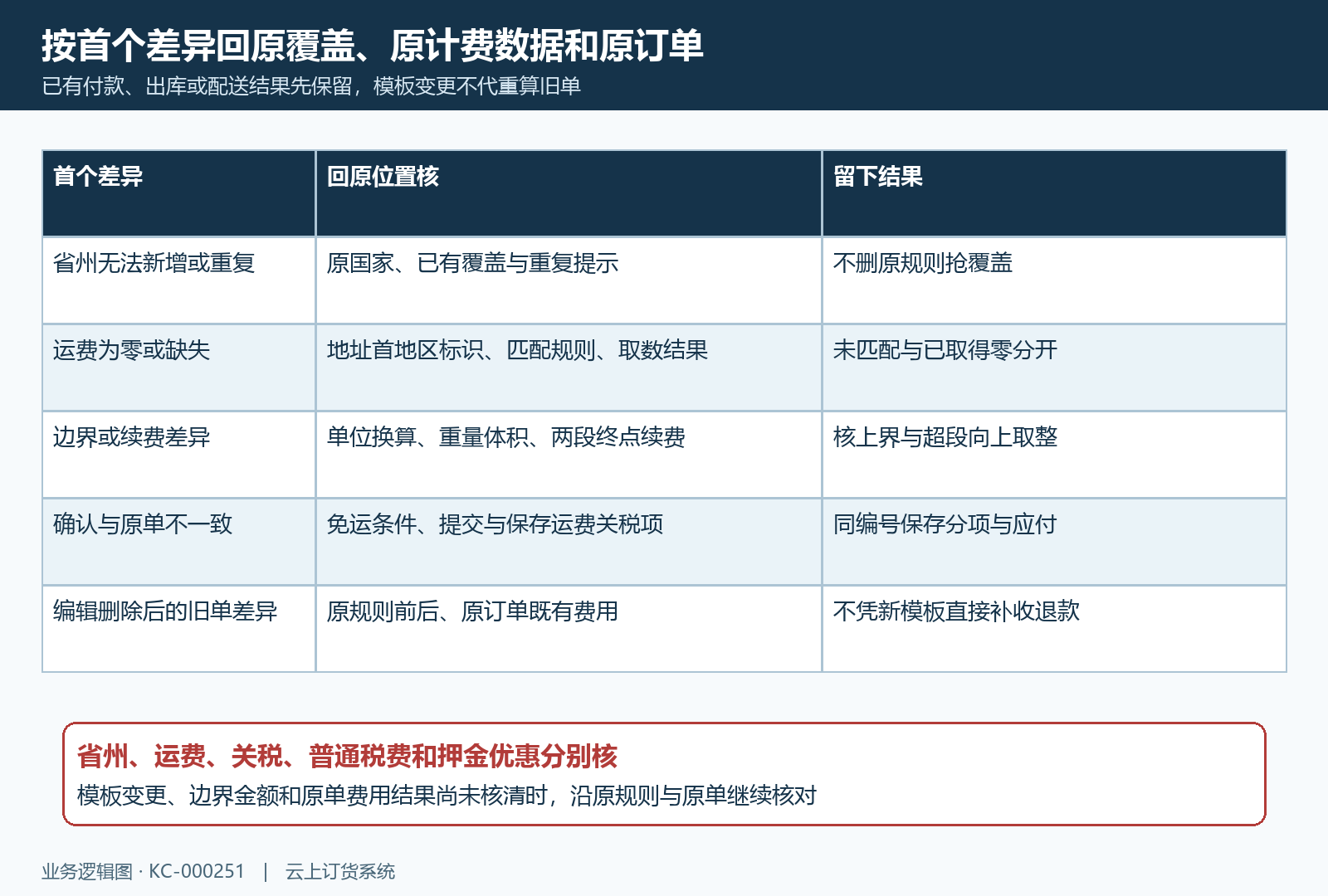
Task: Select the 留下结果 column header
Action: pos(1054,193)
